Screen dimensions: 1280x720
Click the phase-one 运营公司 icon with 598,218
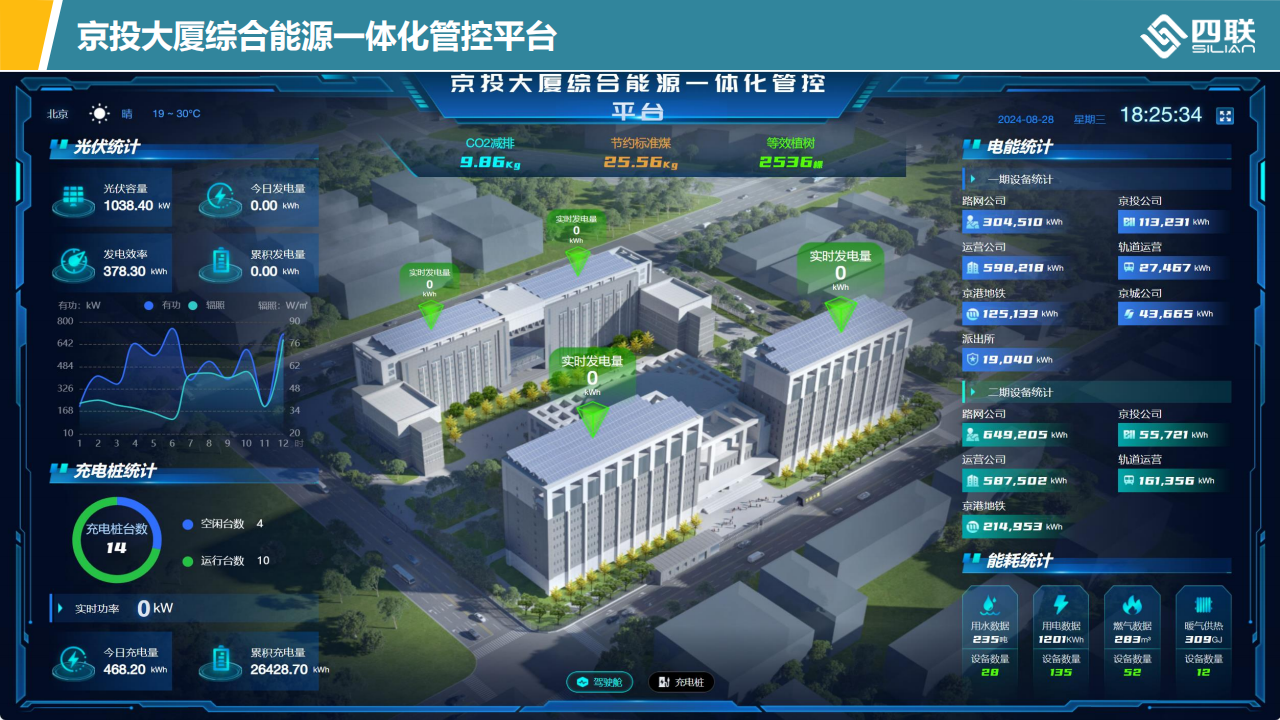(x=971, y=268)
